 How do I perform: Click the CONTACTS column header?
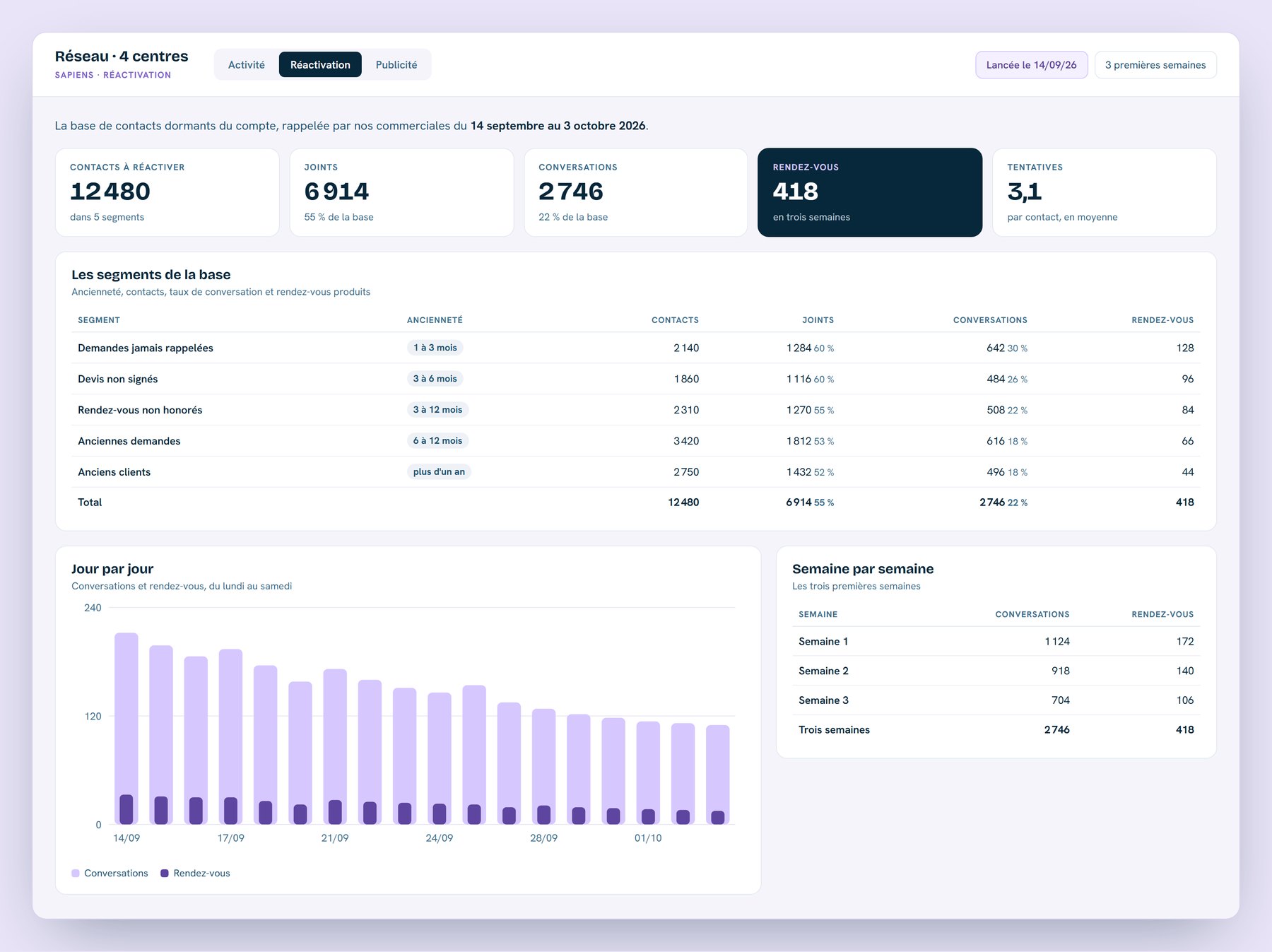(675, 320)
